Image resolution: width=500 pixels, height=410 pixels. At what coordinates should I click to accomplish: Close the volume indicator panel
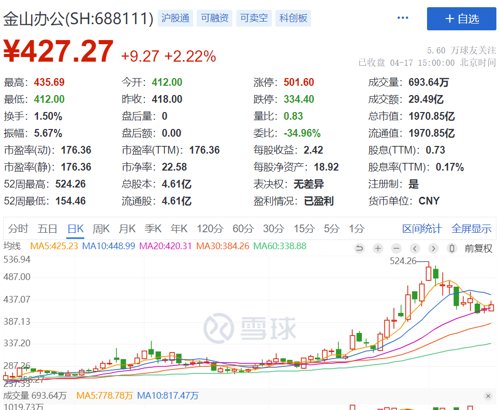click(x=488, y=396)
